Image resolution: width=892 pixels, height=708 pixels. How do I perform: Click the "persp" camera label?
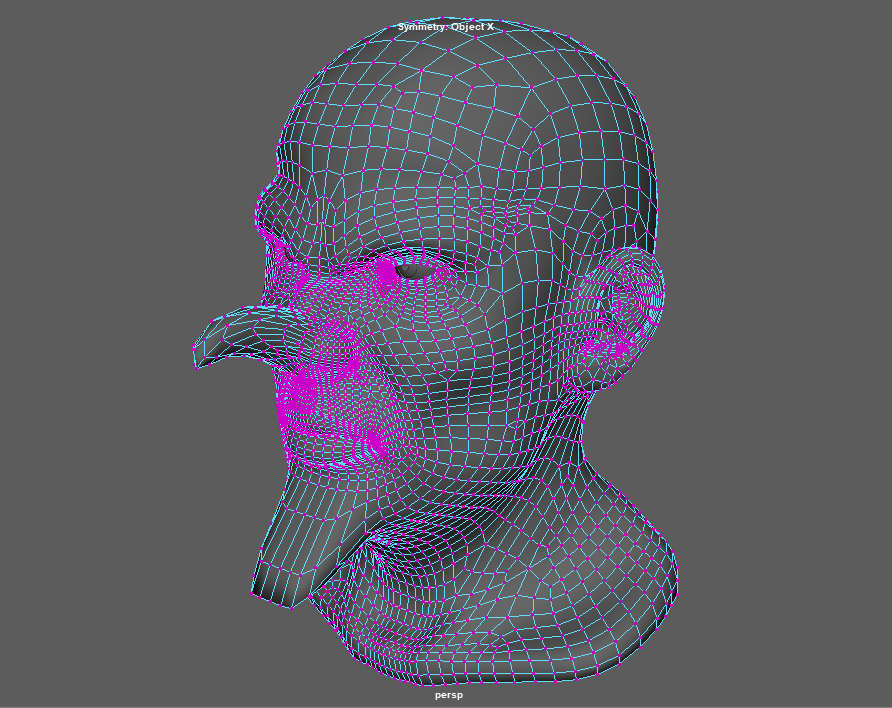449,695
